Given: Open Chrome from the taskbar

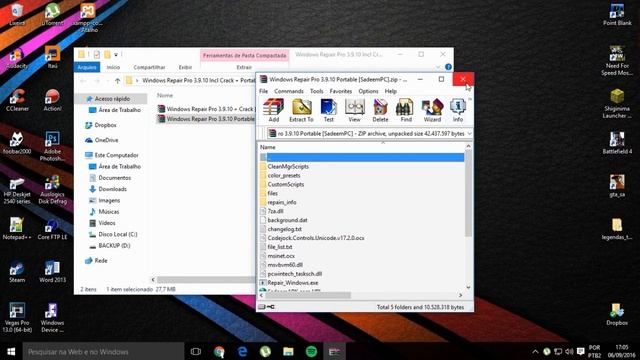Looking at the screenshot, I should pyautogui.click(x=219, y=351).
